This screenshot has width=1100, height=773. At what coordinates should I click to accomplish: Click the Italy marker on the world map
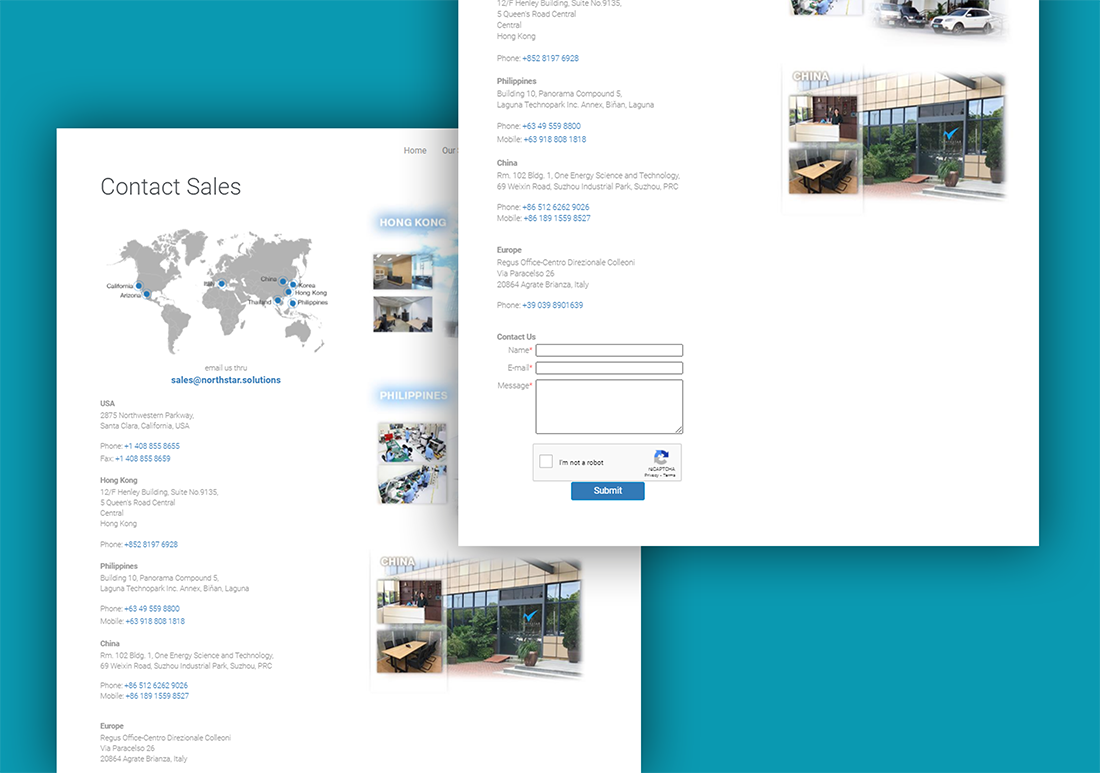click(x=221, y=283)
